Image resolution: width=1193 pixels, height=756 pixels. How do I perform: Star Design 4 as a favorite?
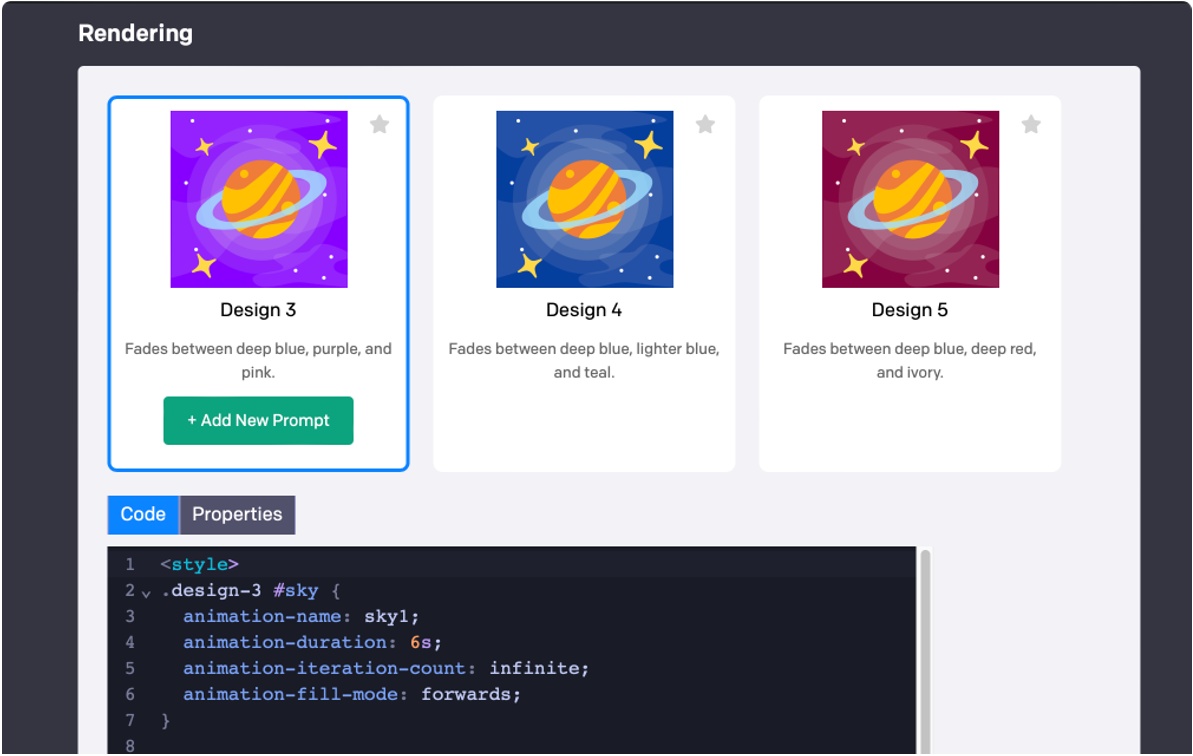(x=706, y=123)
